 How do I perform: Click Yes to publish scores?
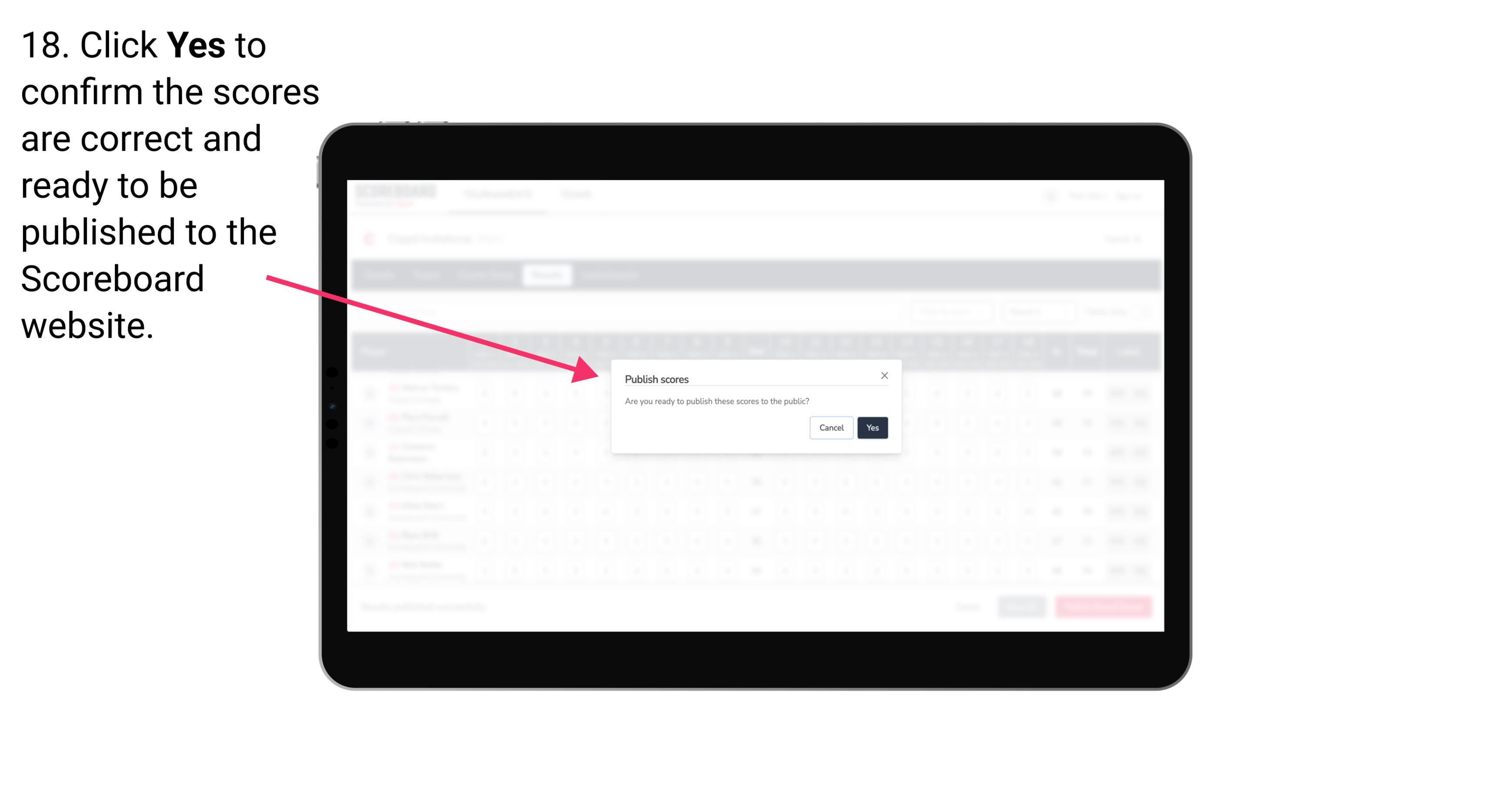coord(872,427)
